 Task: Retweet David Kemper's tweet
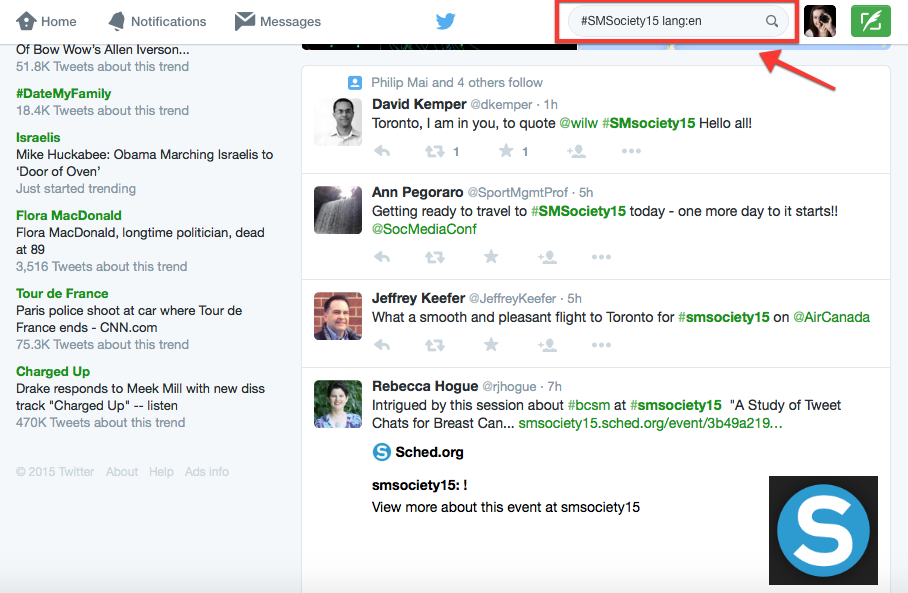click(434, 151)
